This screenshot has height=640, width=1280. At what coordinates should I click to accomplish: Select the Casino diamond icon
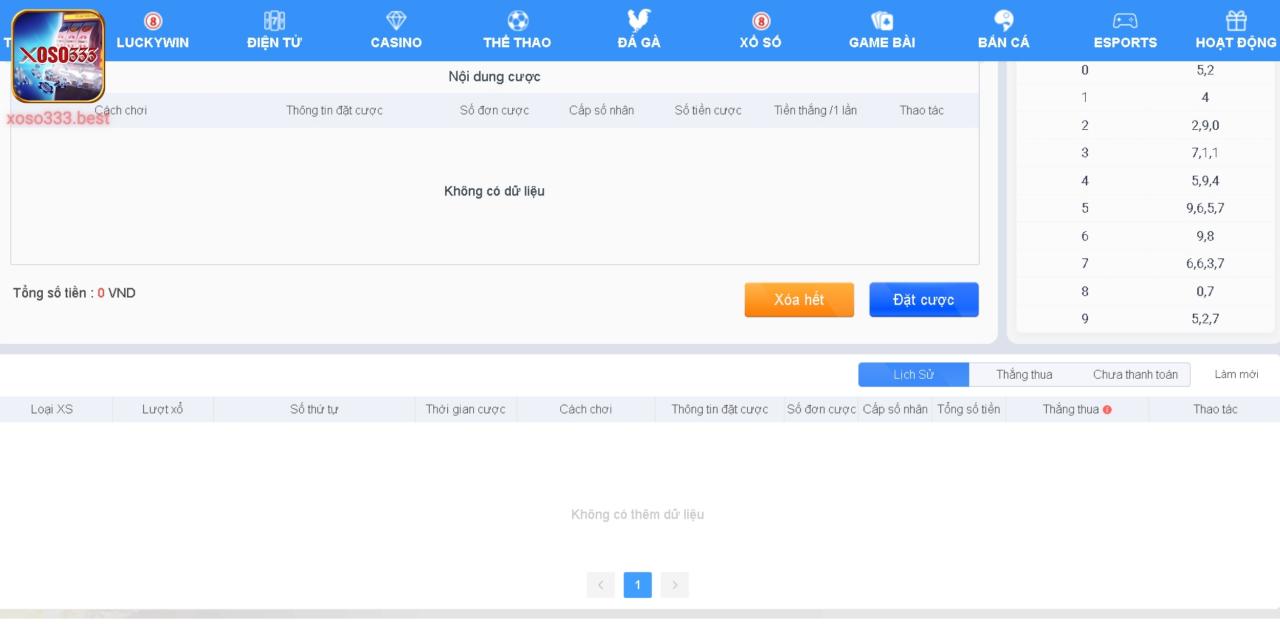pyautogui.click(x=396, y=21)
